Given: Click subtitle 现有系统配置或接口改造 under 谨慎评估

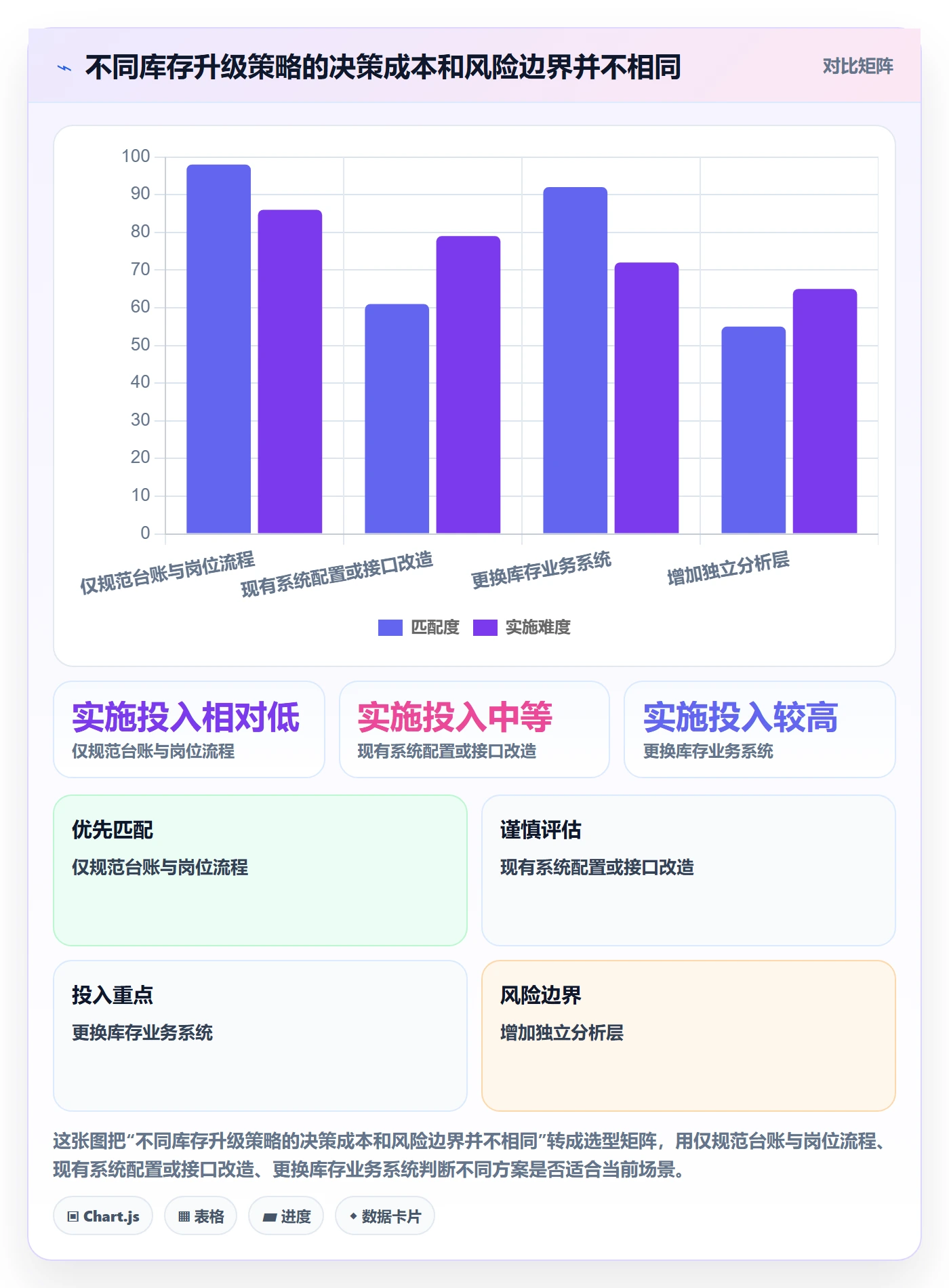Looking at the screenshot, I should point(597,867).
